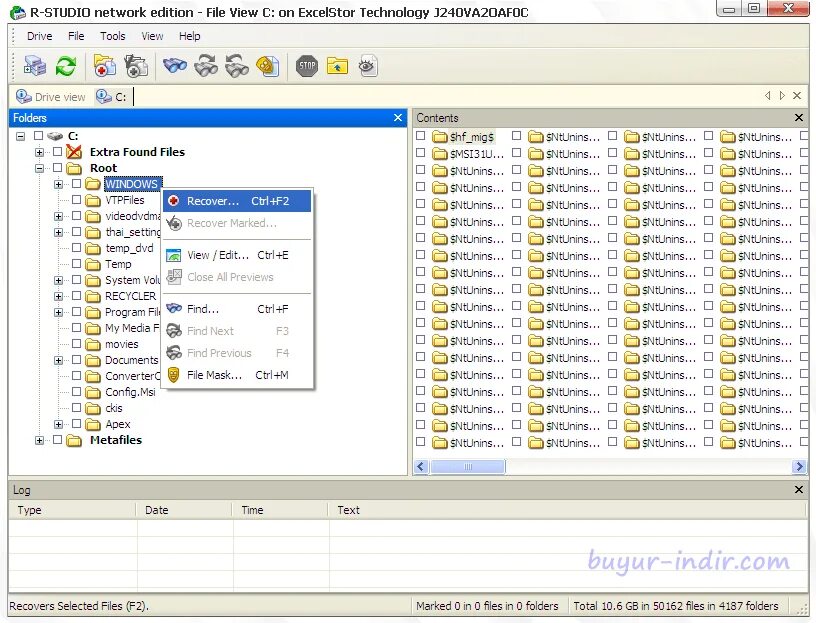Image resolution: width=816 pixels, height=623 pixels.
Task: Check the C: drive checkbox
Action: tap(39, 136)
